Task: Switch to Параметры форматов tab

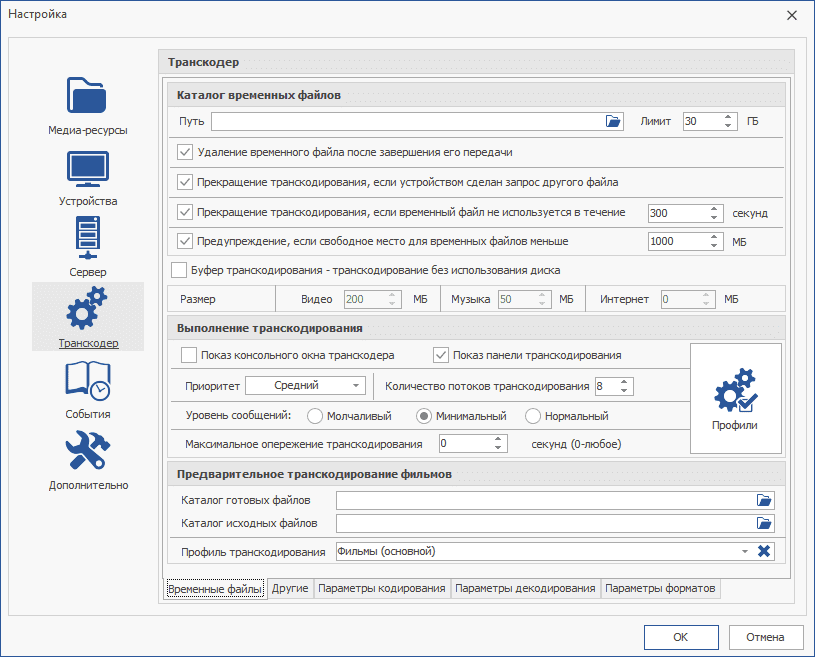Action: coord(660,588)
